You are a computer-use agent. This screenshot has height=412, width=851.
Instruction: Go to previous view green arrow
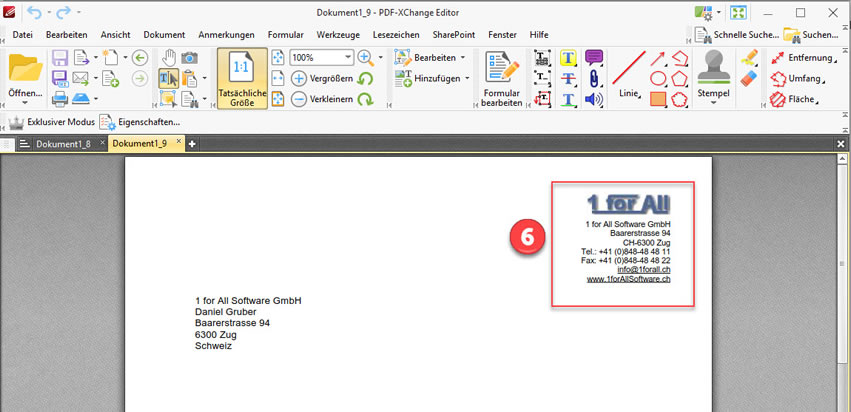[140, 58]
